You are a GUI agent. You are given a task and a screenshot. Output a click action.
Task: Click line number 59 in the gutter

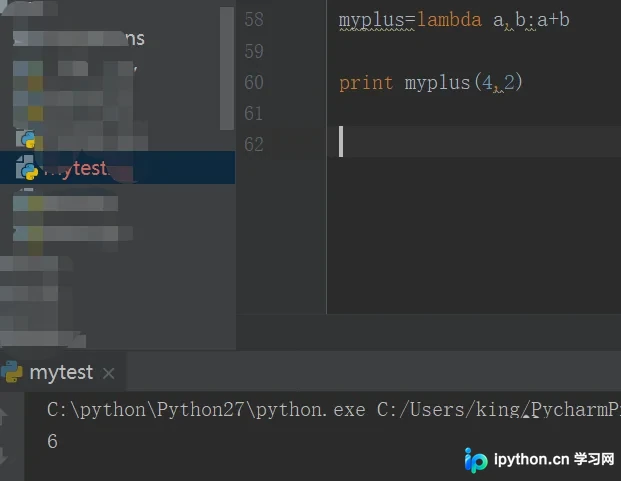tap(254, 51)
